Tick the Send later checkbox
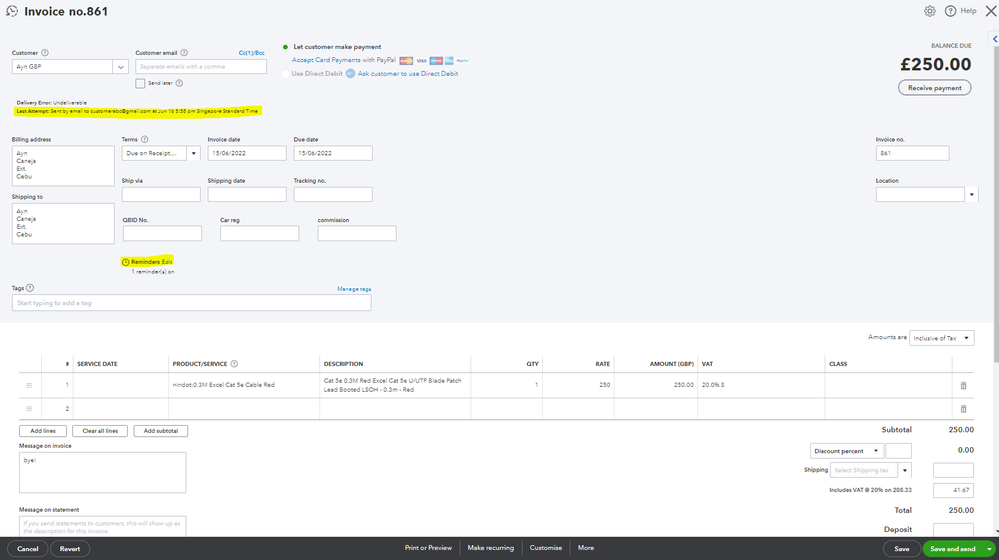The image size is (999, 560). [x=140, y=83]
